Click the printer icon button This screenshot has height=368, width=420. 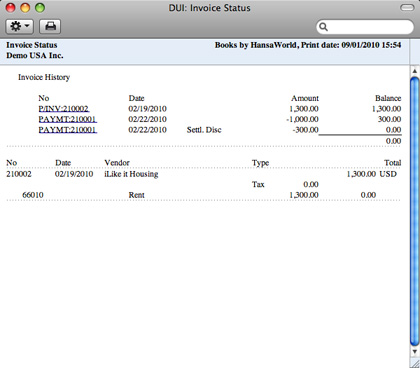coord(50,26)
